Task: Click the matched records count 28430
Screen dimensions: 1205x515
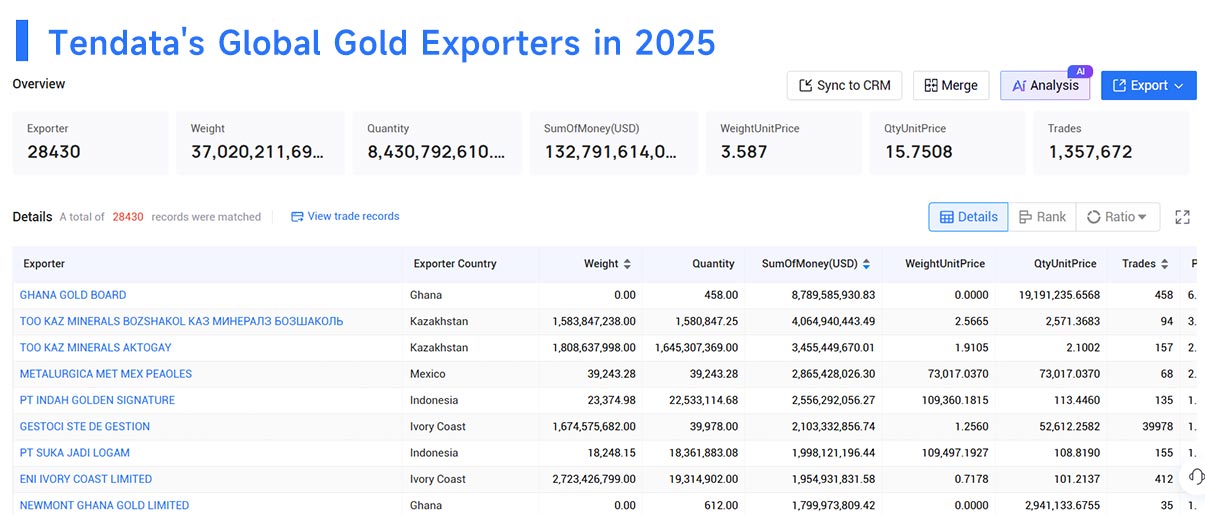Action: click(x=128, y=217)
